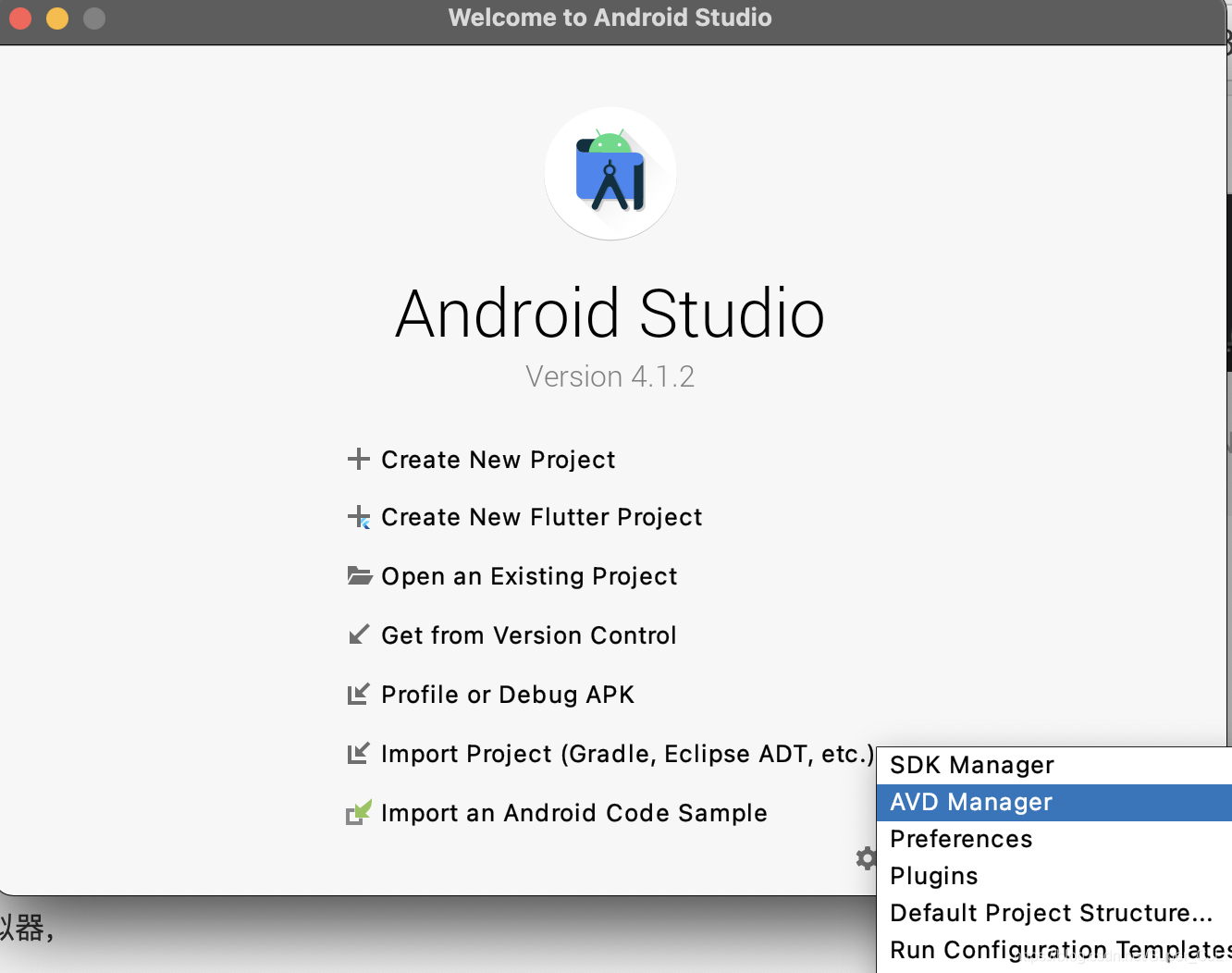Minimize the window with yellow button

[x=57, y=18]
